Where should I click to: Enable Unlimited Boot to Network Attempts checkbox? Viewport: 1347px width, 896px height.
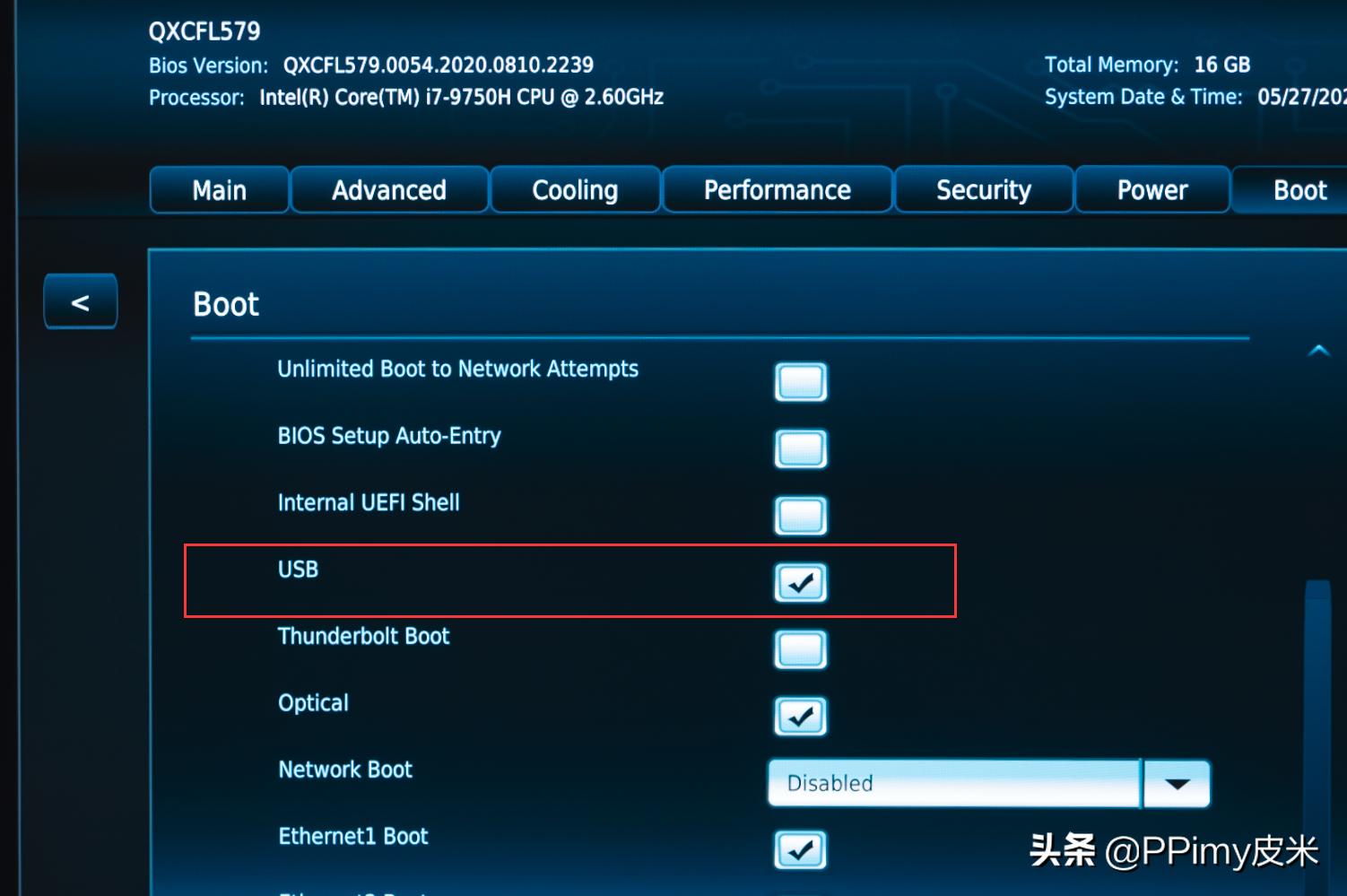coord(800,382)
